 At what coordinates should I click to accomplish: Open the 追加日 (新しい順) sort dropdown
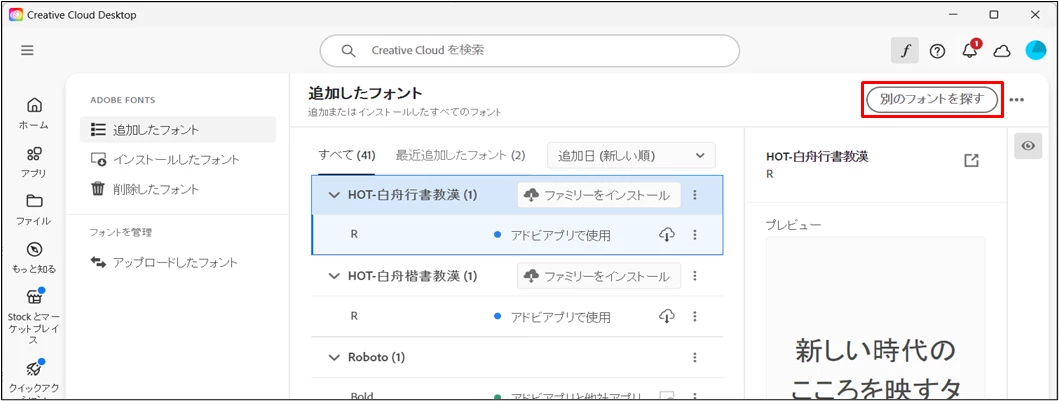click(x=631, y=155)
